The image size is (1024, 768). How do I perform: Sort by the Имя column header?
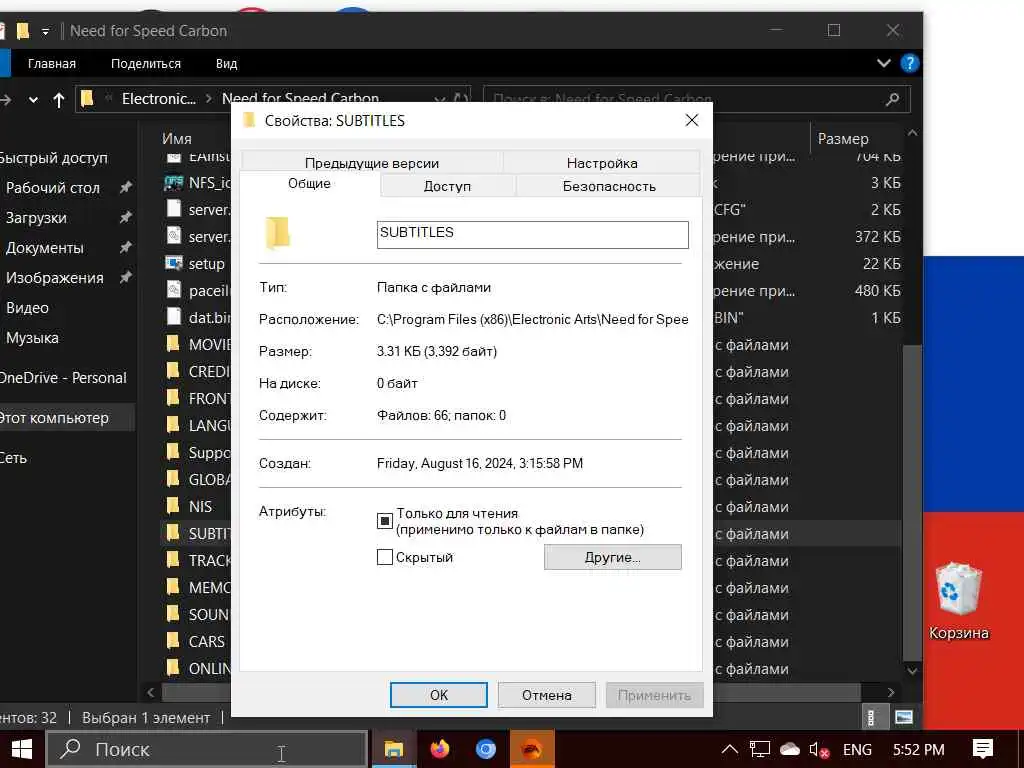177,138
